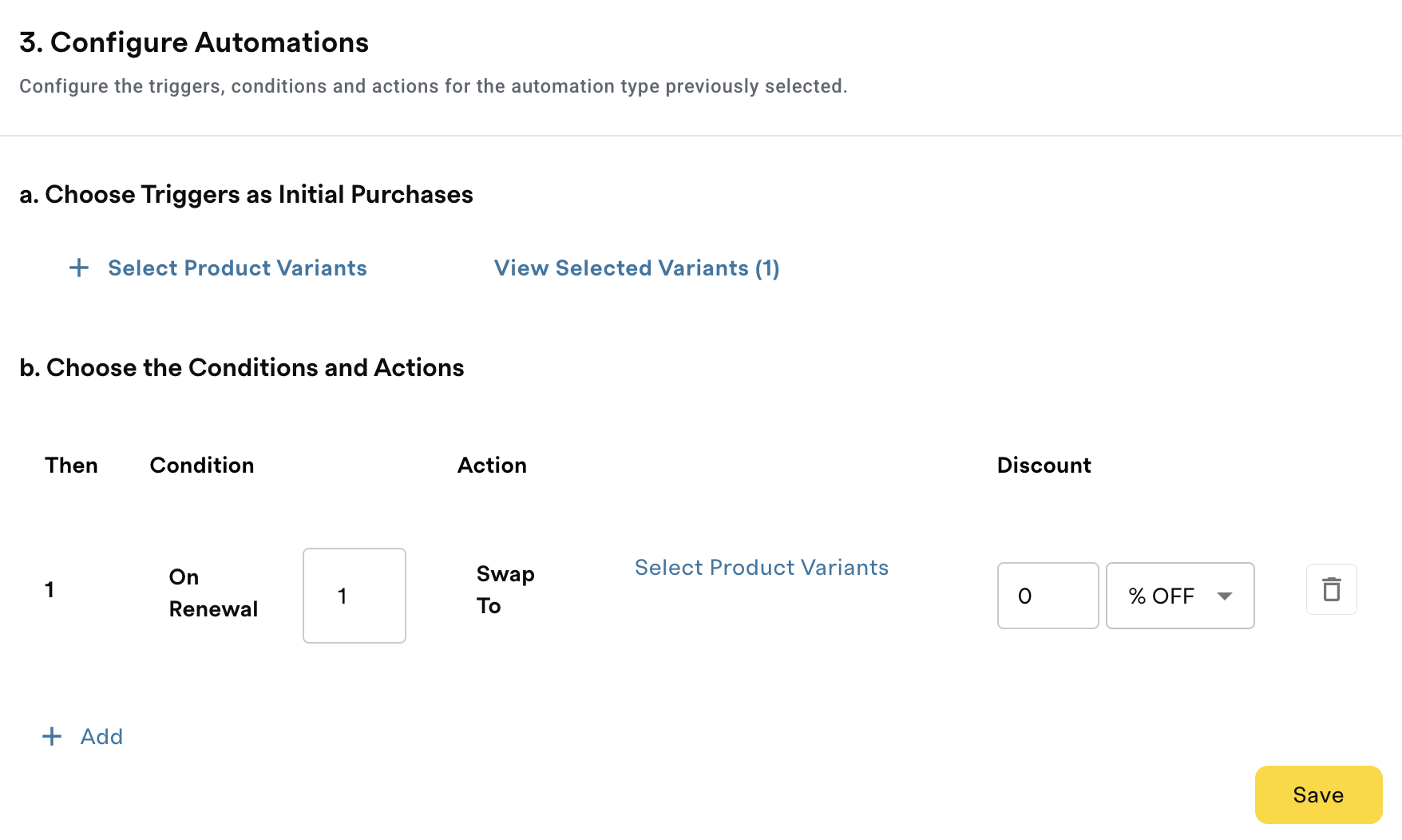Click the Then column header
Image resolution: width=1402 pixels, height=840 pixels.
[71, 466]
